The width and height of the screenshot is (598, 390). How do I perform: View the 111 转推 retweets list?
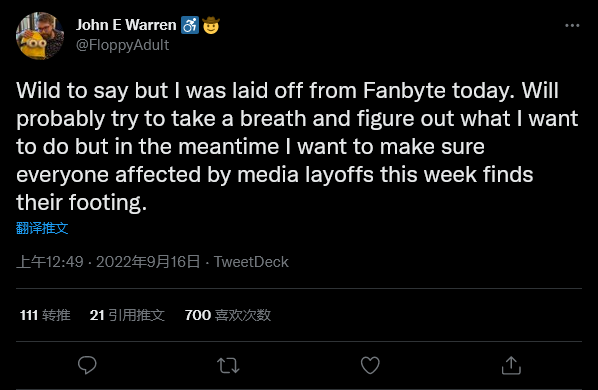[45, 315]
